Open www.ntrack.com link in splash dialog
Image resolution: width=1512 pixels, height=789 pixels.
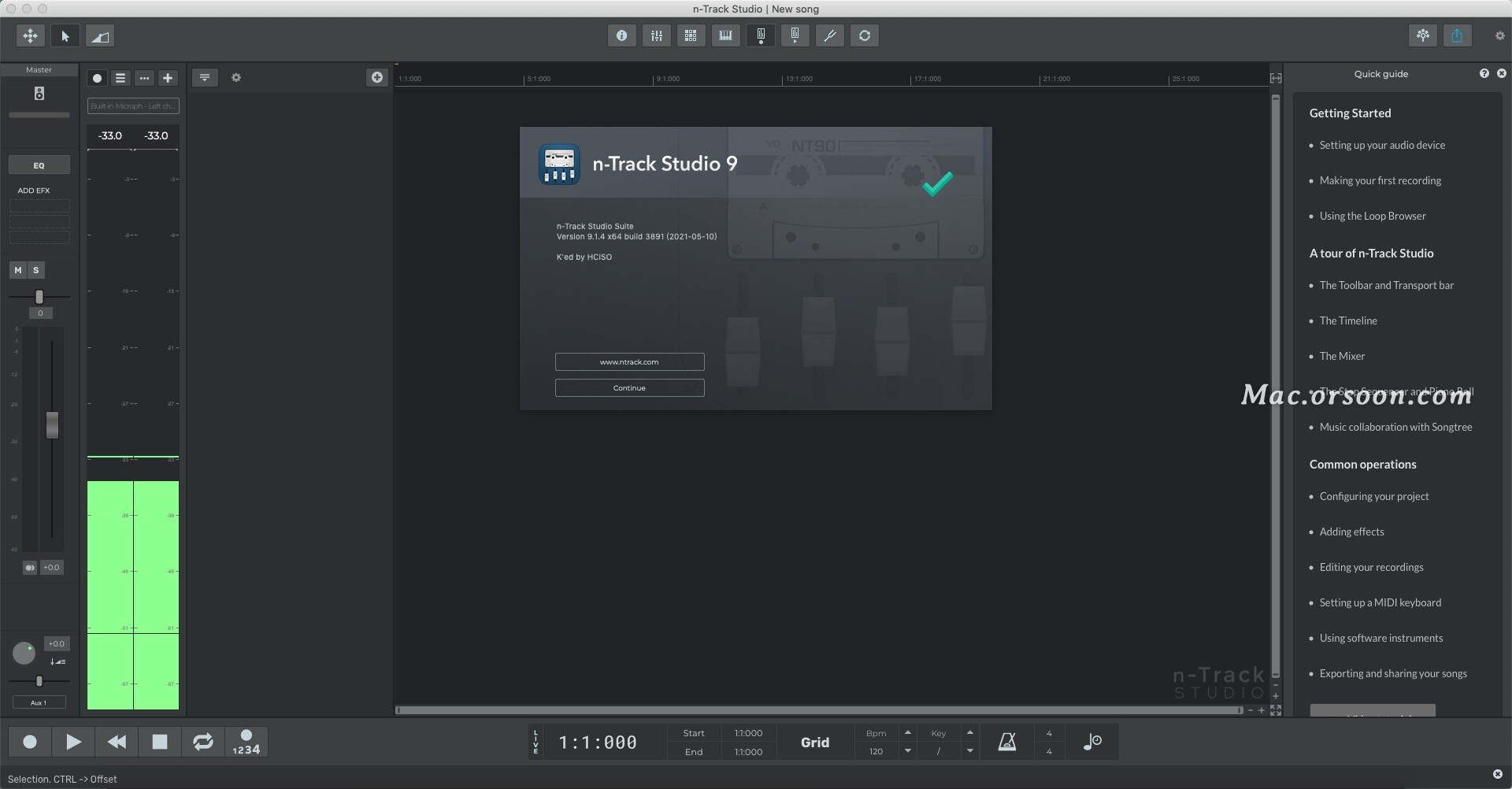[x=629, y=362]
